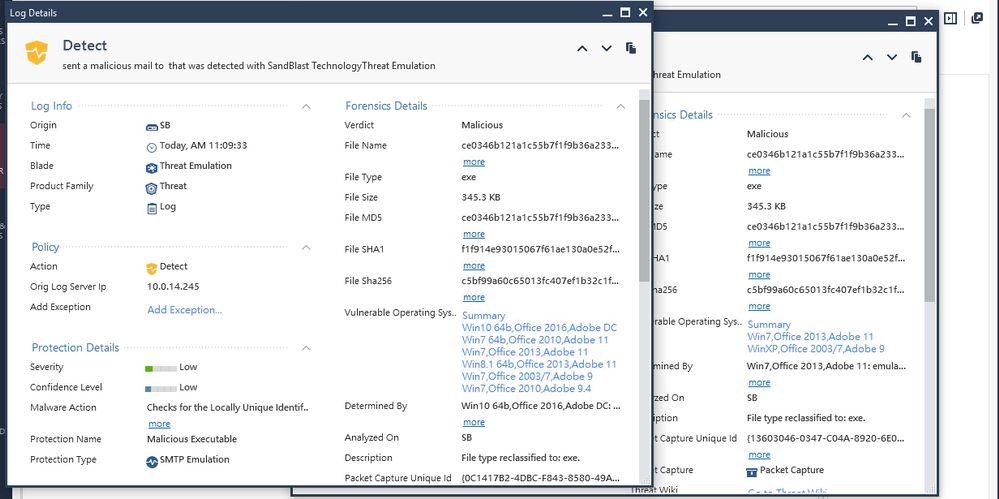This screenshot has height=499, width=999.
Task: Open the Summary link in the front window
Action: [x=484, y=315]
